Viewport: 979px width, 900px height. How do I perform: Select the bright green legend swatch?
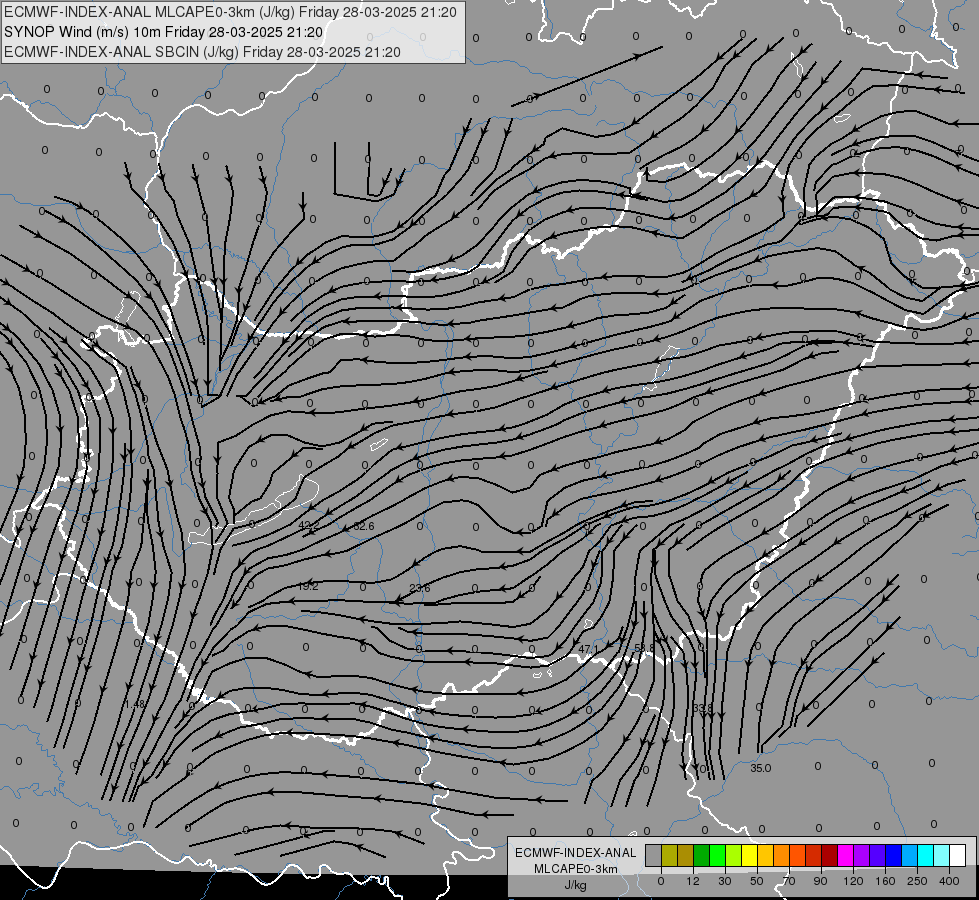717,855
